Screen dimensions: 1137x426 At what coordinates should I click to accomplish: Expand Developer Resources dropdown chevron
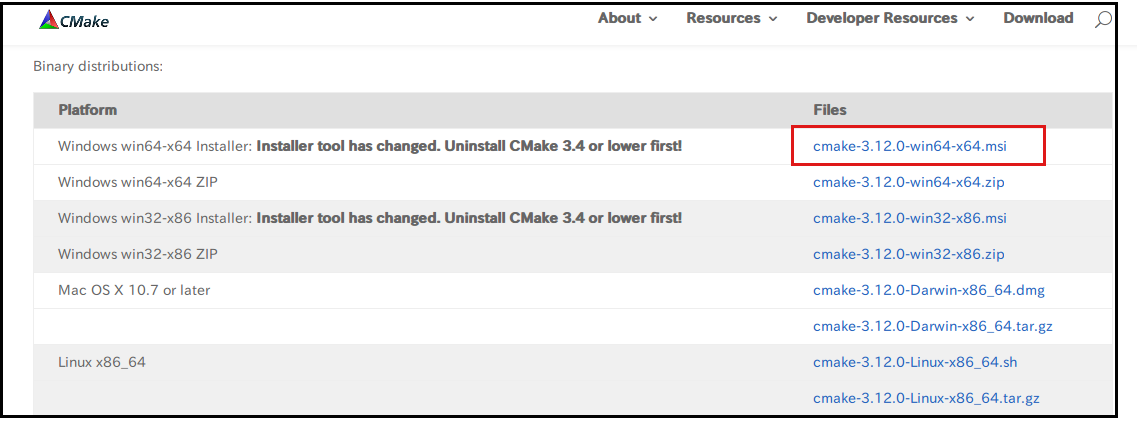click(969, 19)
